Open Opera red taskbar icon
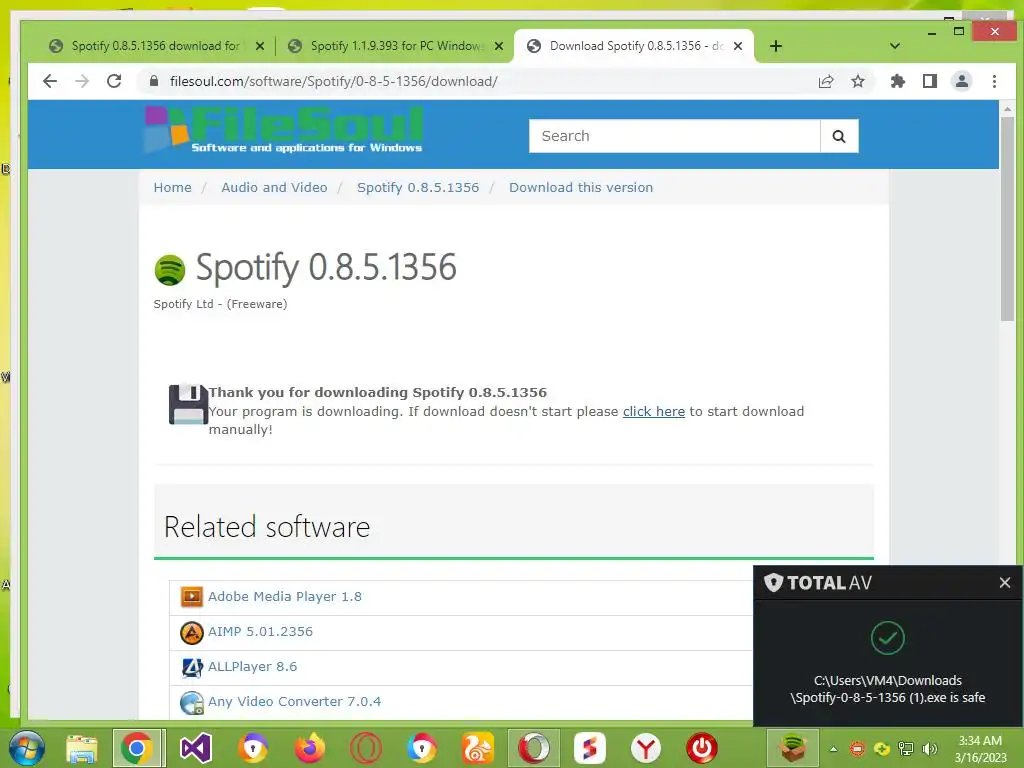Image resolution: width=1024 pixels, height=768 pixels. tap(366, 748)
